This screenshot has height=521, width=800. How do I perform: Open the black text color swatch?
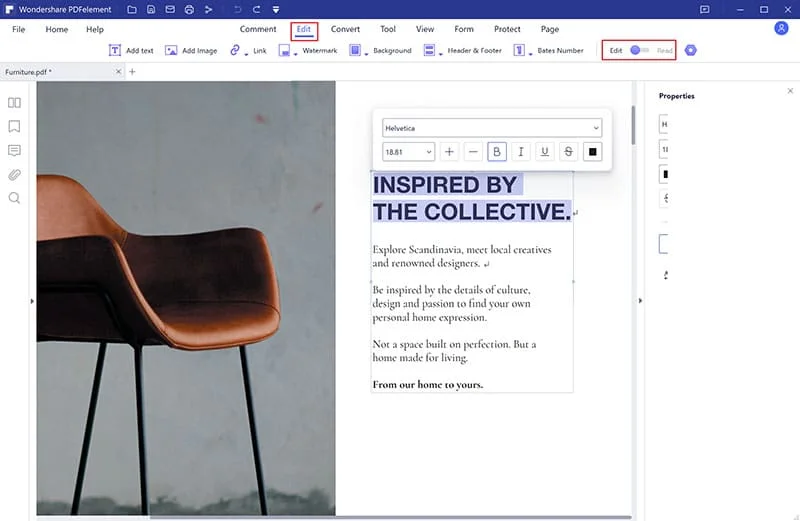(592, 152)
